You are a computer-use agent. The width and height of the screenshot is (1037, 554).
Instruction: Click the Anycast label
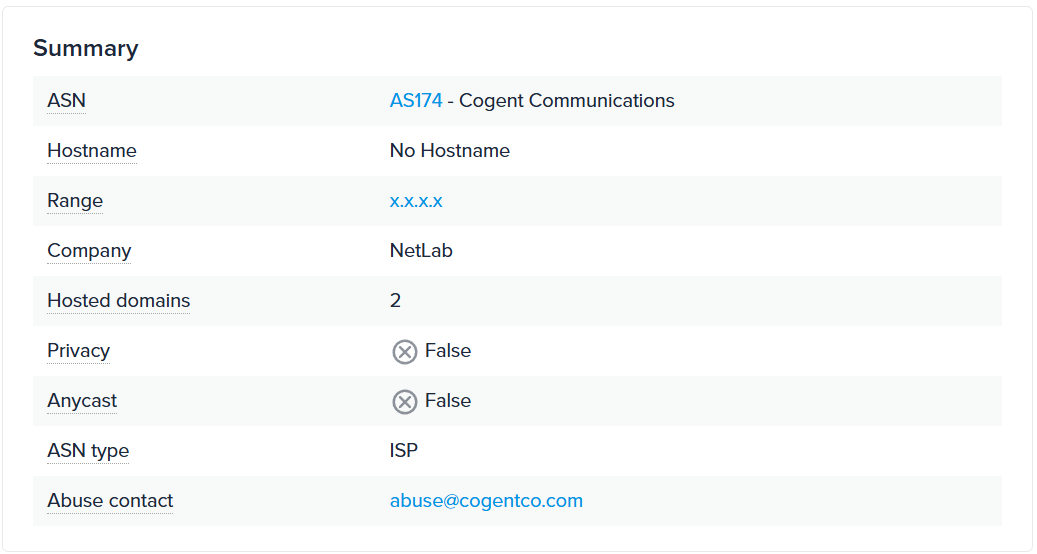(82, 401)
